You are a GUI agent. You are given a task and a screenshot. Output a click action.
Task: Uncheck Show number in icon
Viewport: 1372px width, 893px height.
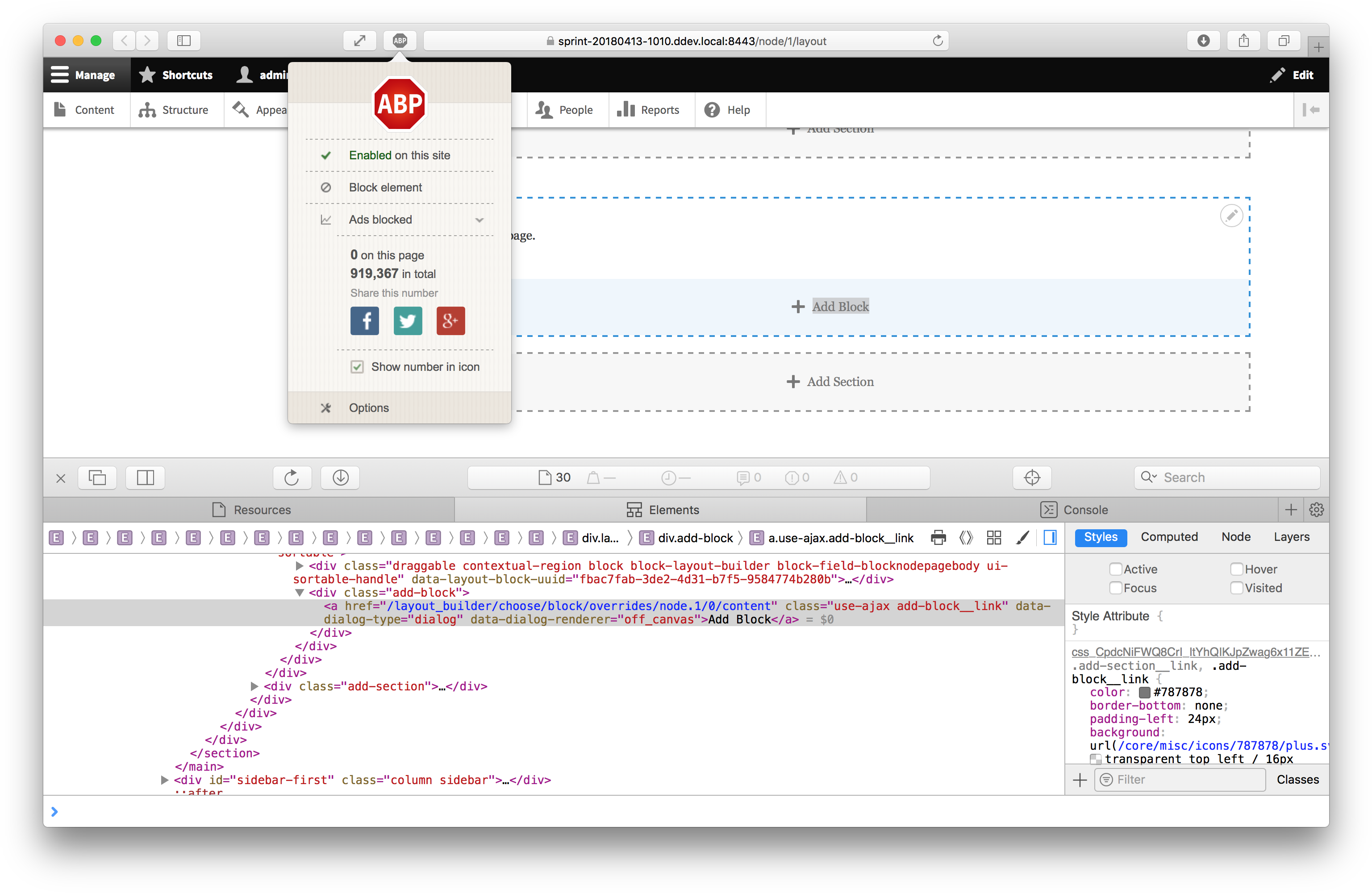point(358,366)
